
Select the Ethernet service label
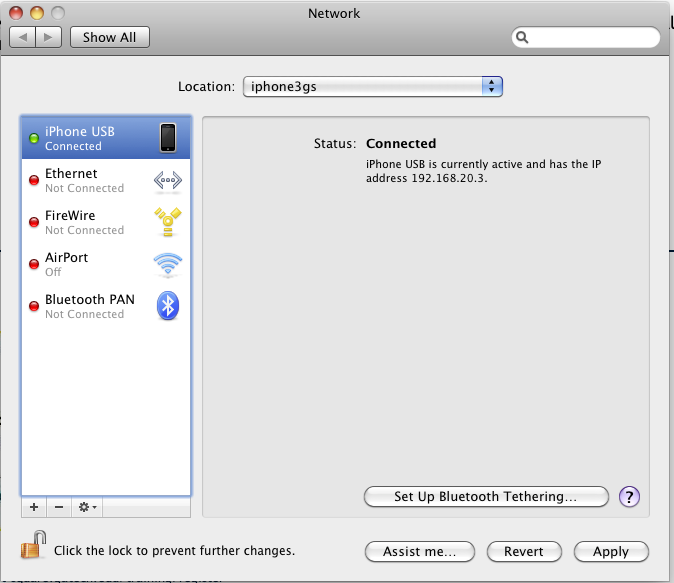click(71, 174)
